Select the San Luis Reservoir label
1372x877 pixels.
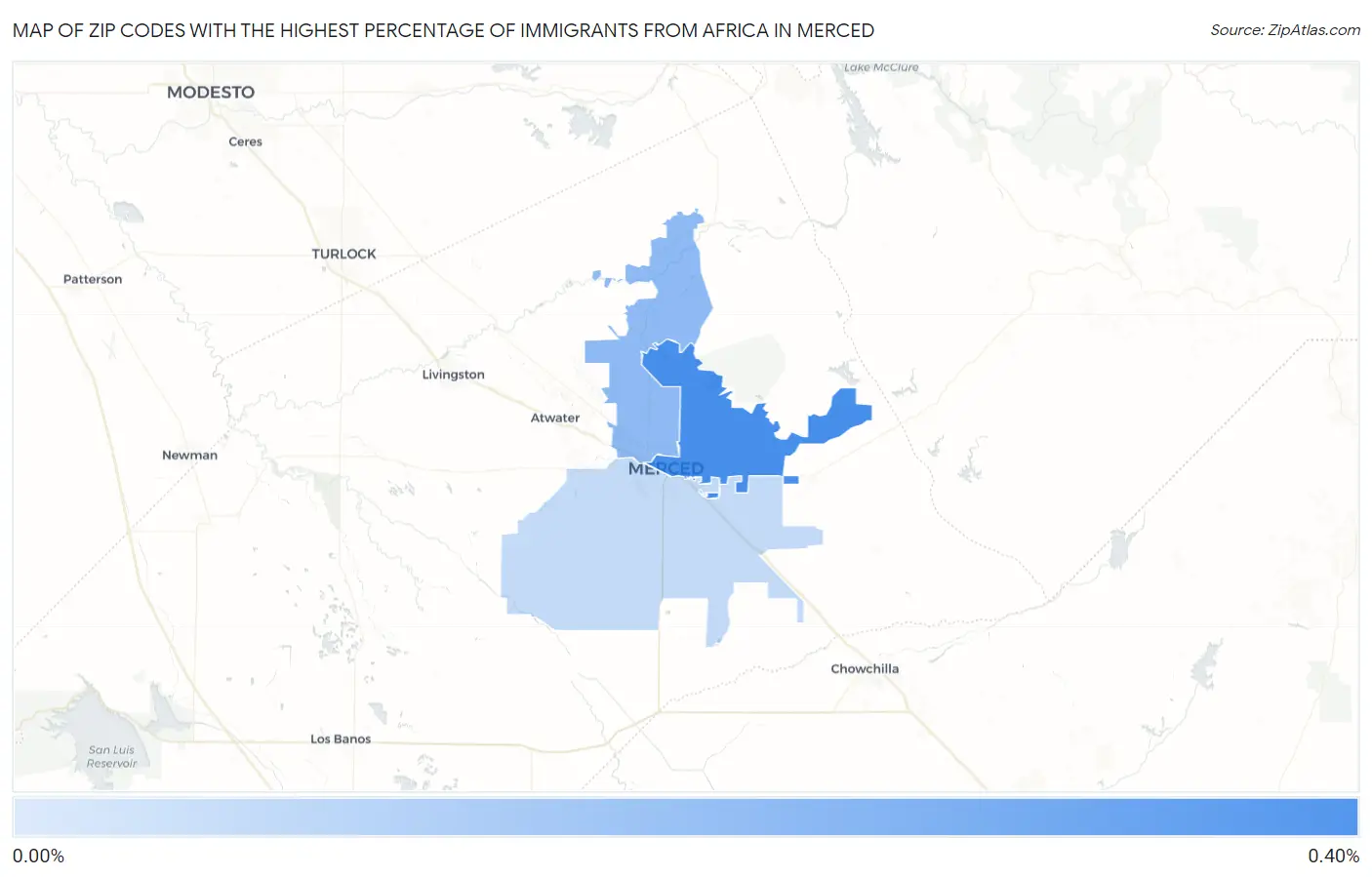point(111,757)
